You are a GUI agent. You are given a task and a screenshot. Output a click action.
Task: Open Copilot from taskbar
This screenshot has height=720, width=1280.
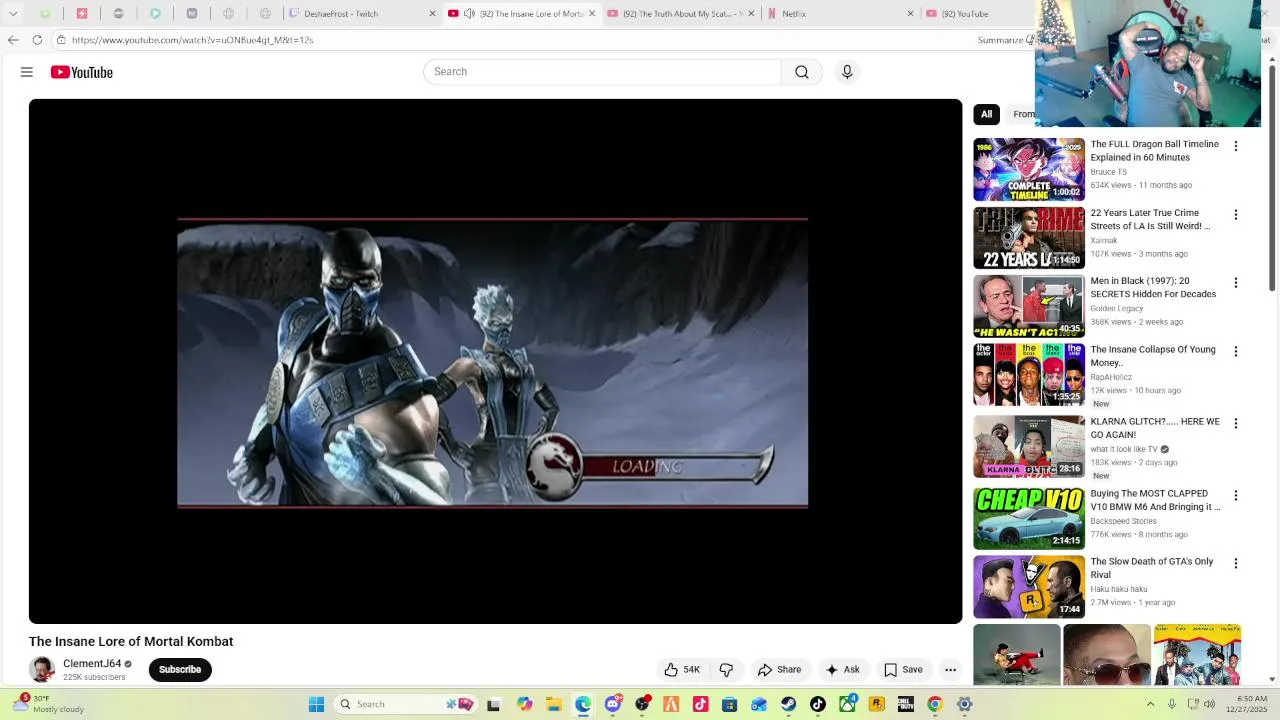pos(525,704)
